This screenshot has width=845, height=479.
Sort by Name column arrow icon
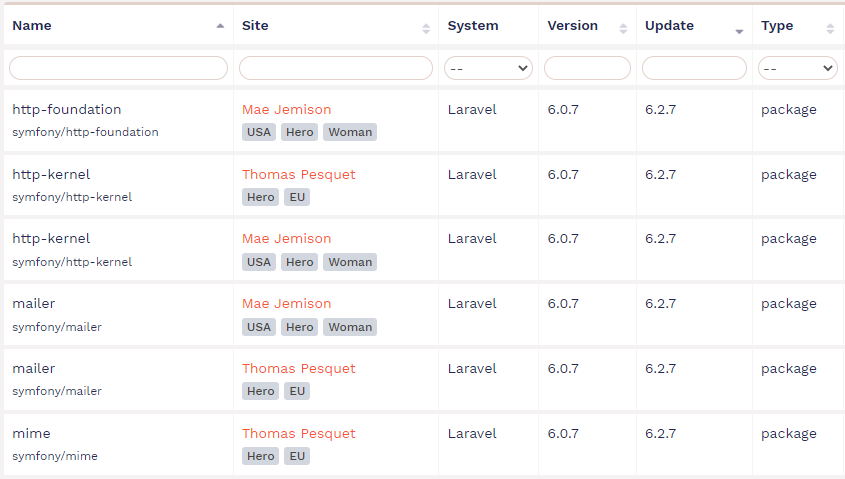pos(220,26)
